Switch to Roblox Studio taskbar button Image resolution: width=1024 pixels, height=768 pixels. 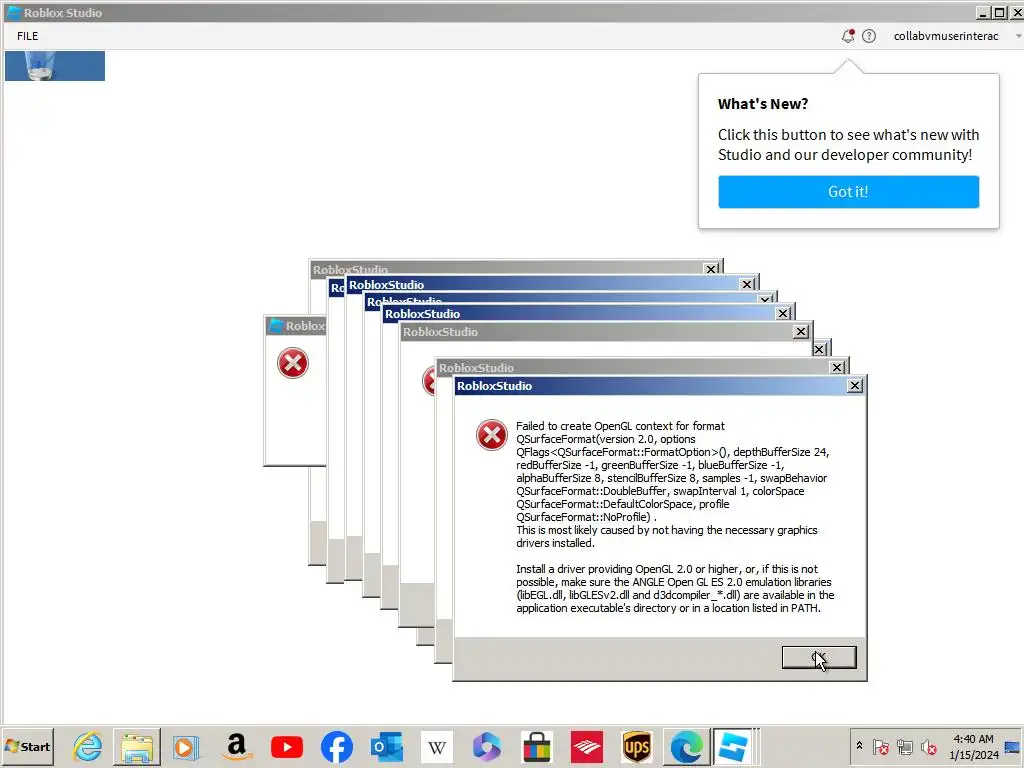tap(736, 746)
